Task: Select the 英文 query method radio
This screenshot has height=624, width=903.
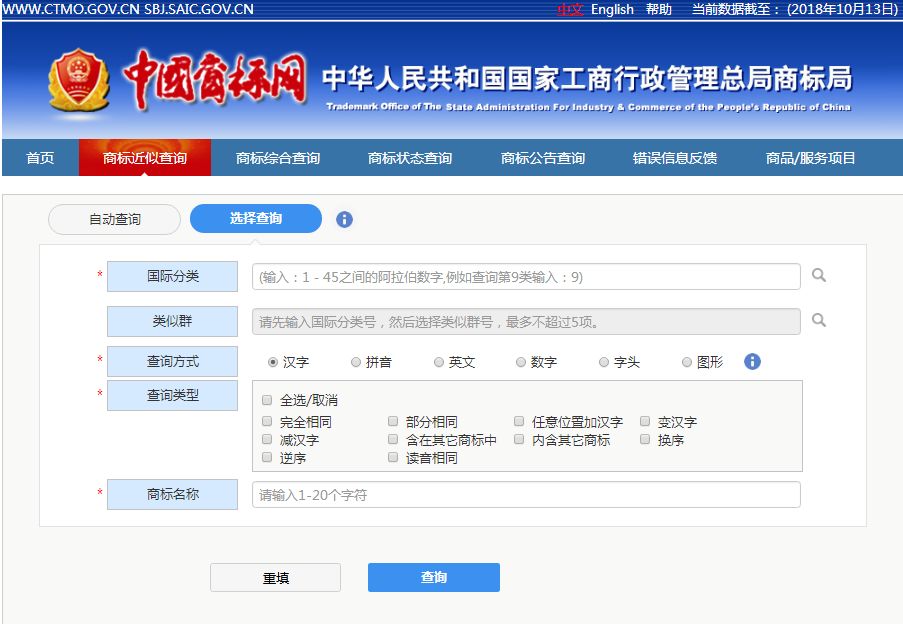Action: coord(439,362)
